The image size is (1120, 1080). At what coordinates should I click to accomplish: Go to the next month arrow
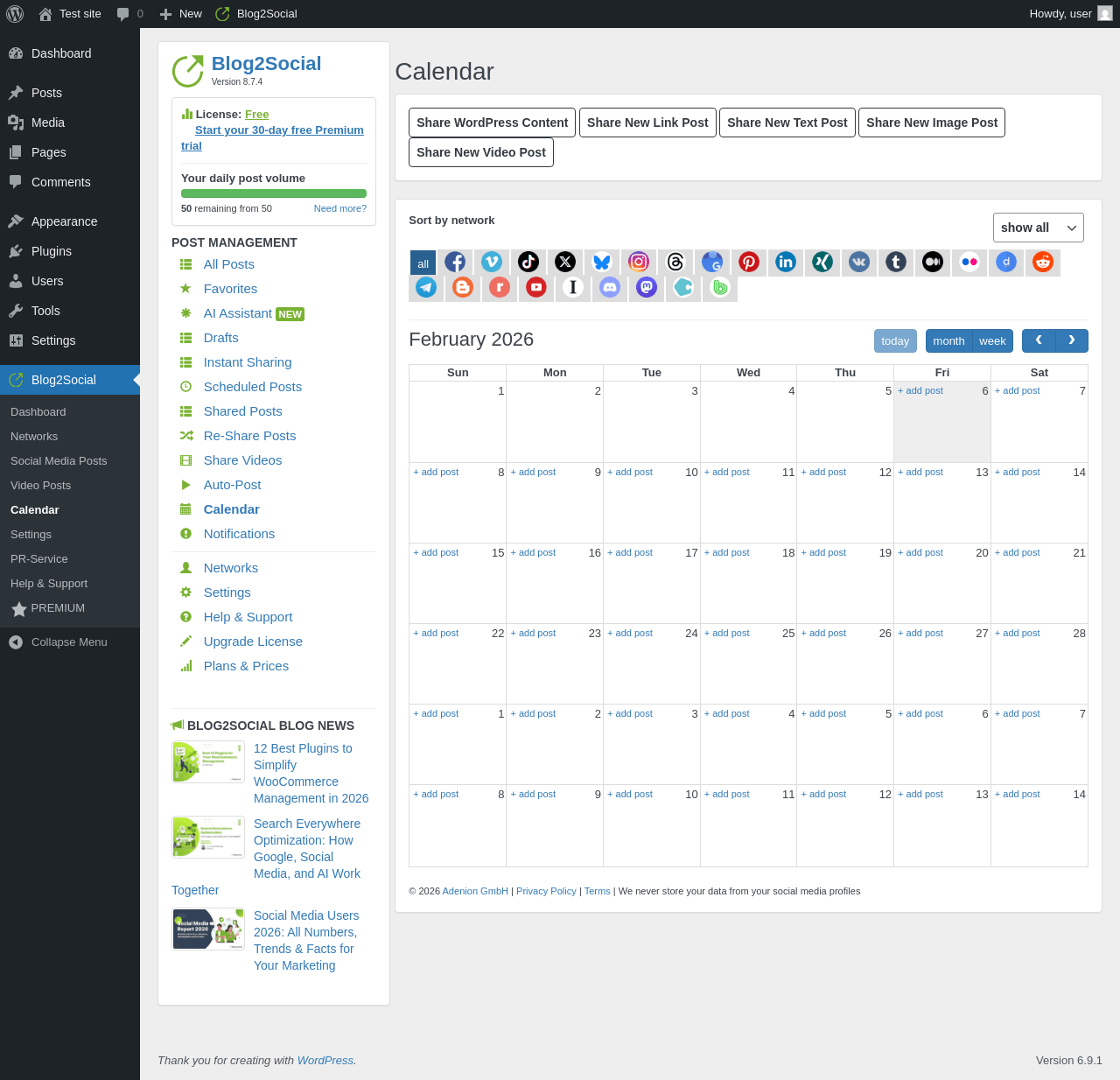(x=1072, y=340)
